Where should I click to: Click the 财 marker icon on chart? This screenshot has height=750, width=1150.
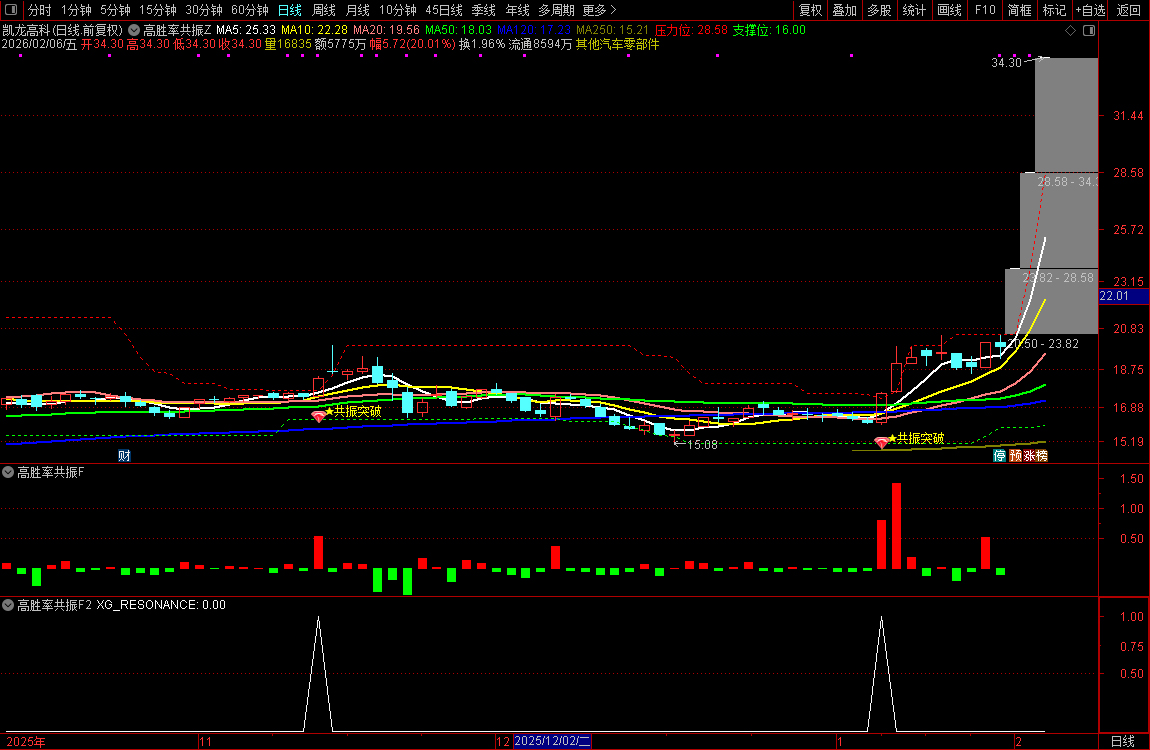point(125,456)
